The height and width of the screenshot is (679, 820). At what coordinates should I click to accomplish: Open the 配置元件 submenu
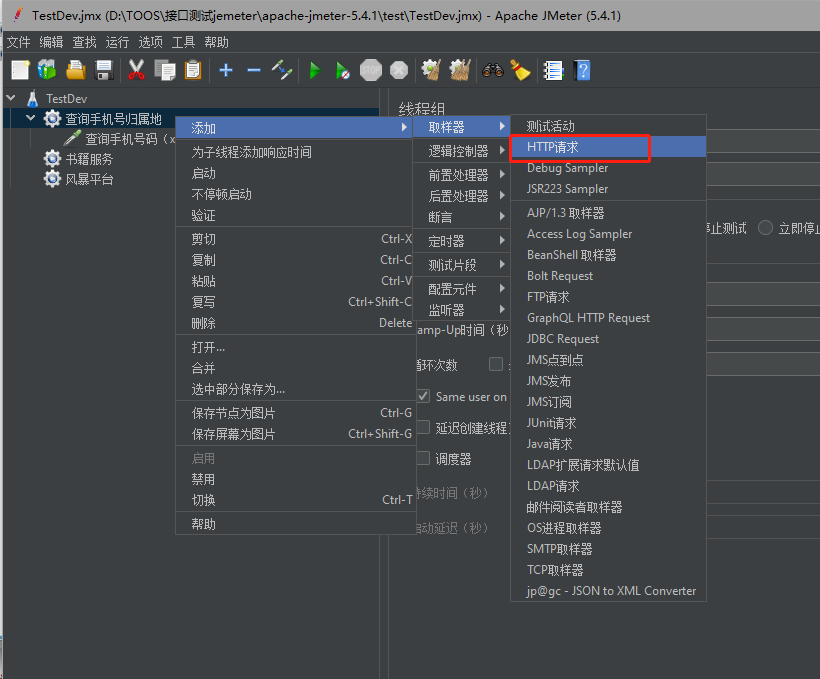(461, 289)
